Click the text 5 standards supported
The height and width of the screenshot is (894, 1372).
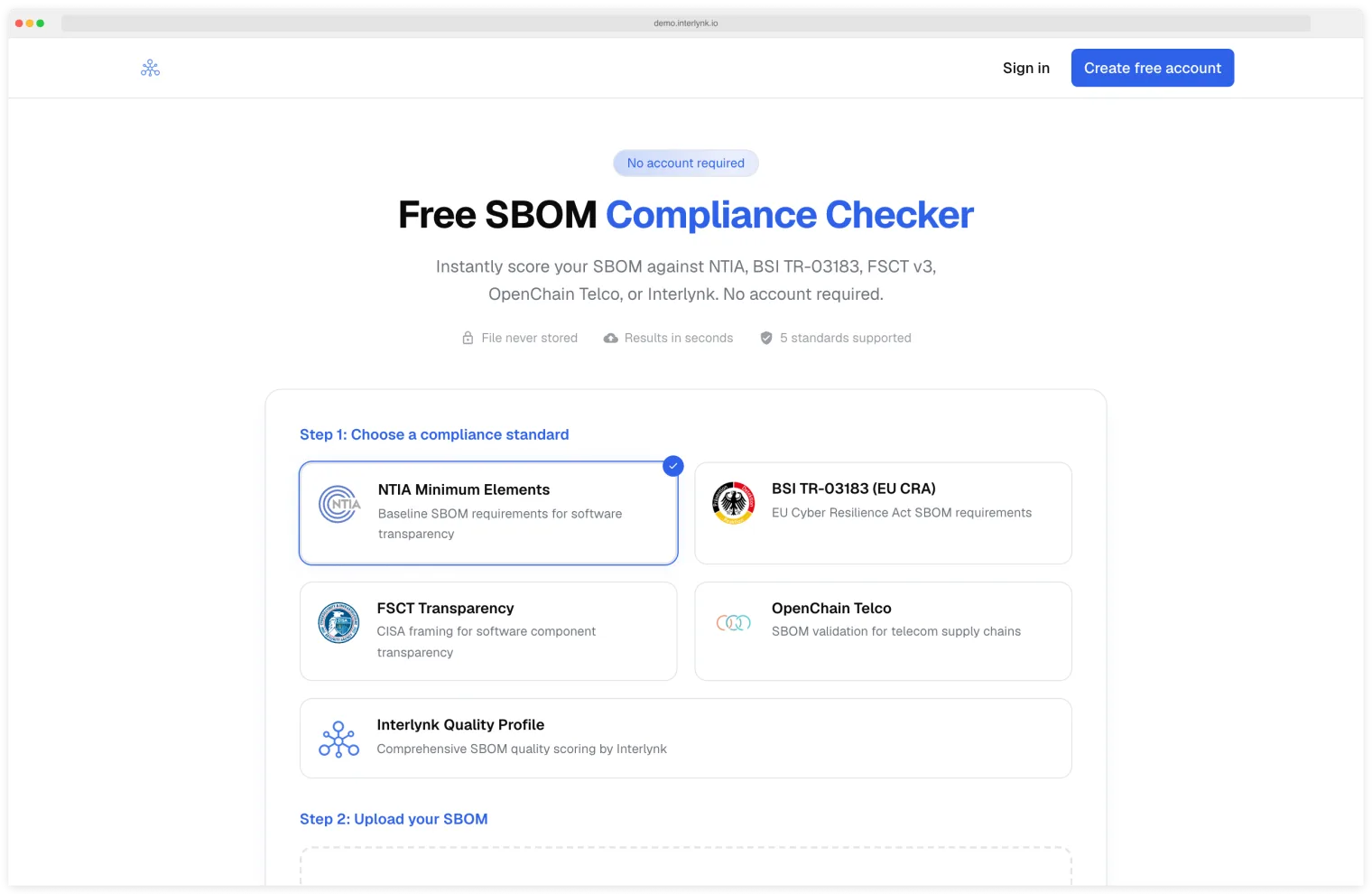pyautogui.click(x=846, y=338)
